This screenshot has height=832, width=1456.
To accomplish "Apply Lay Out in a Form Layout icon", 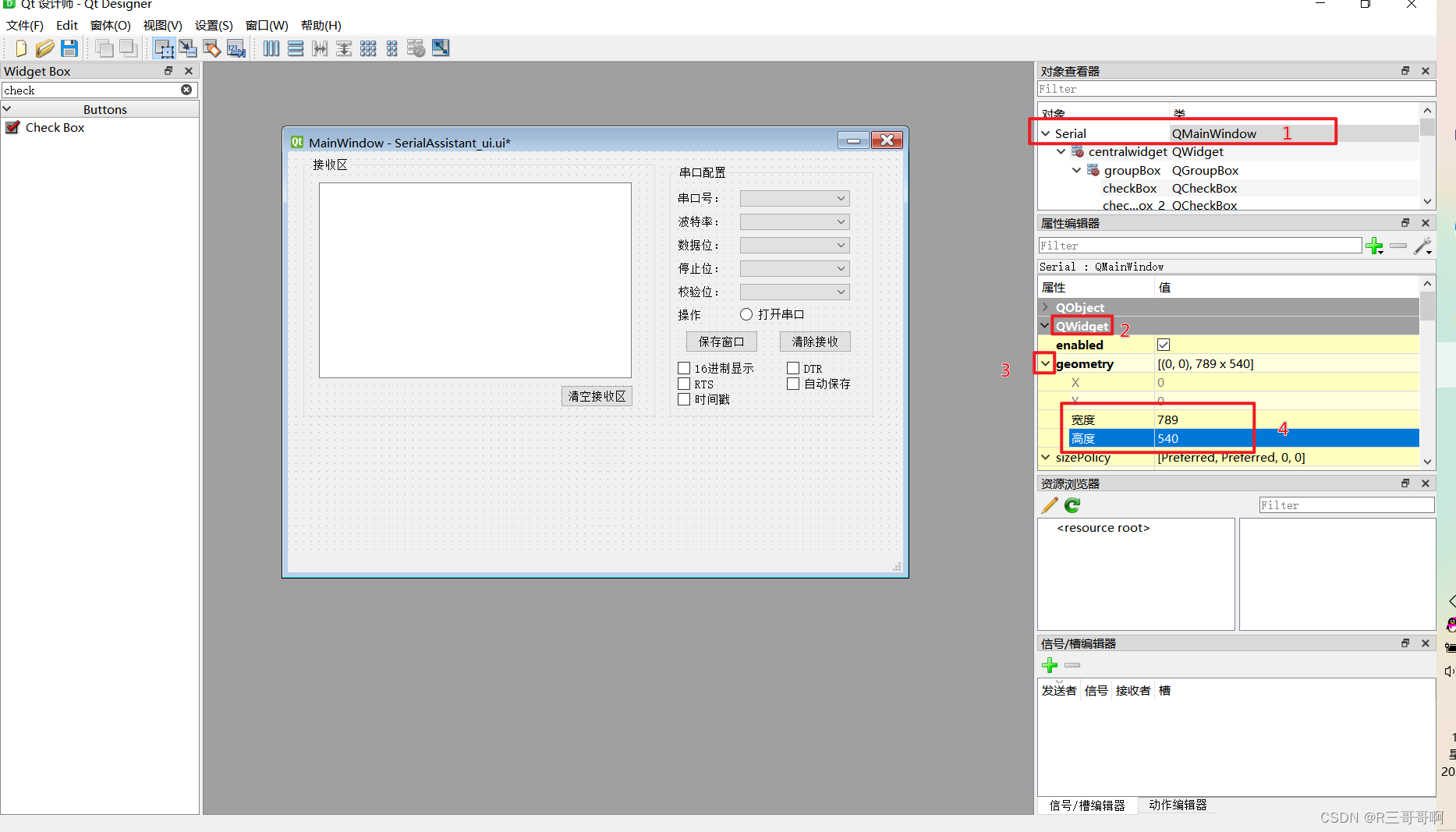I will point(392,48).
